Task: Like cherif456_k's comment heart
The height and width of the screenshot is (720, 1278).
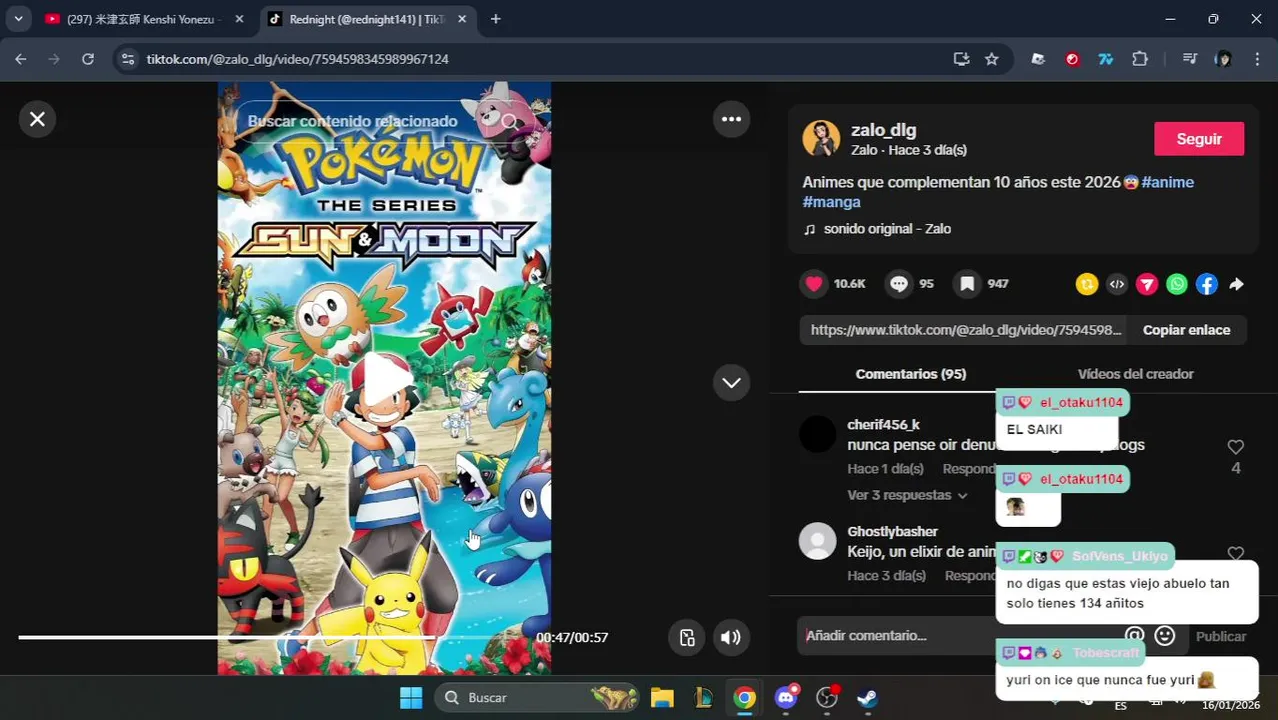Action: (x=1236, y=447)
